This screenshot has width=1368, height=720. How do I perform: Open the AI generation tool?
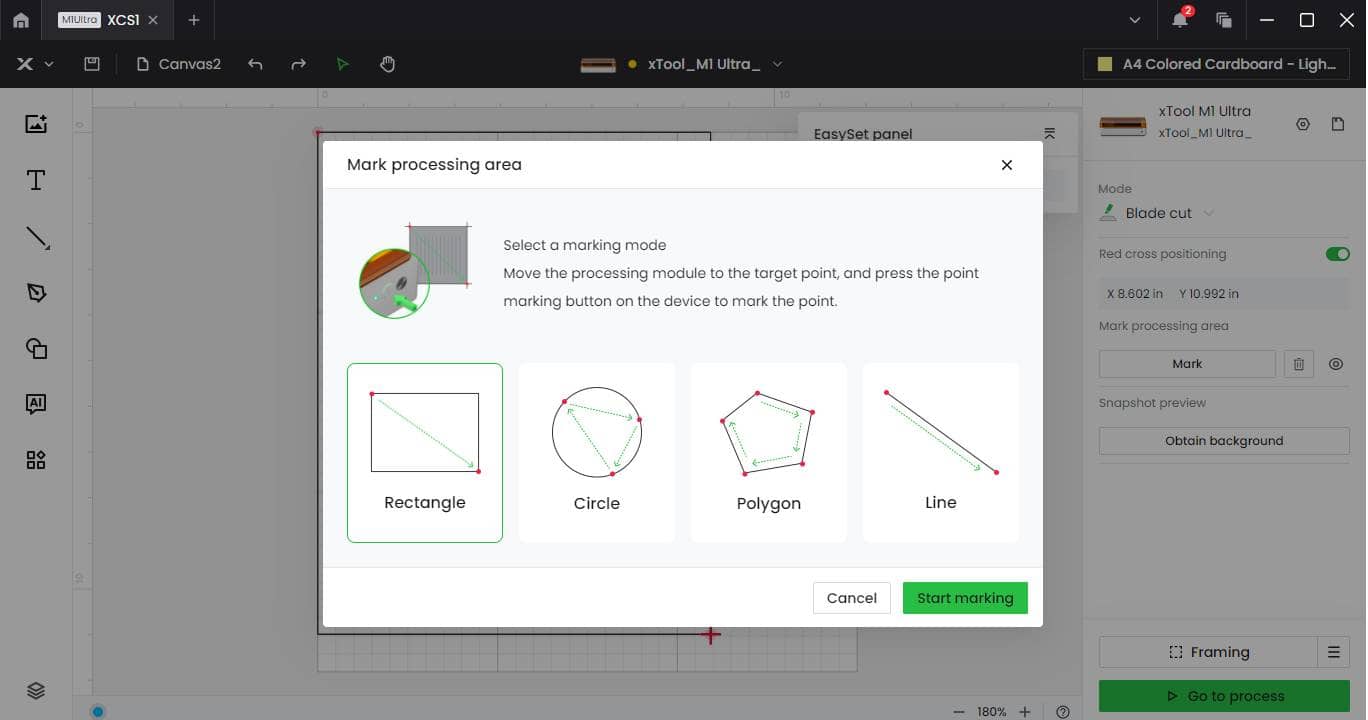pos(36,403)
